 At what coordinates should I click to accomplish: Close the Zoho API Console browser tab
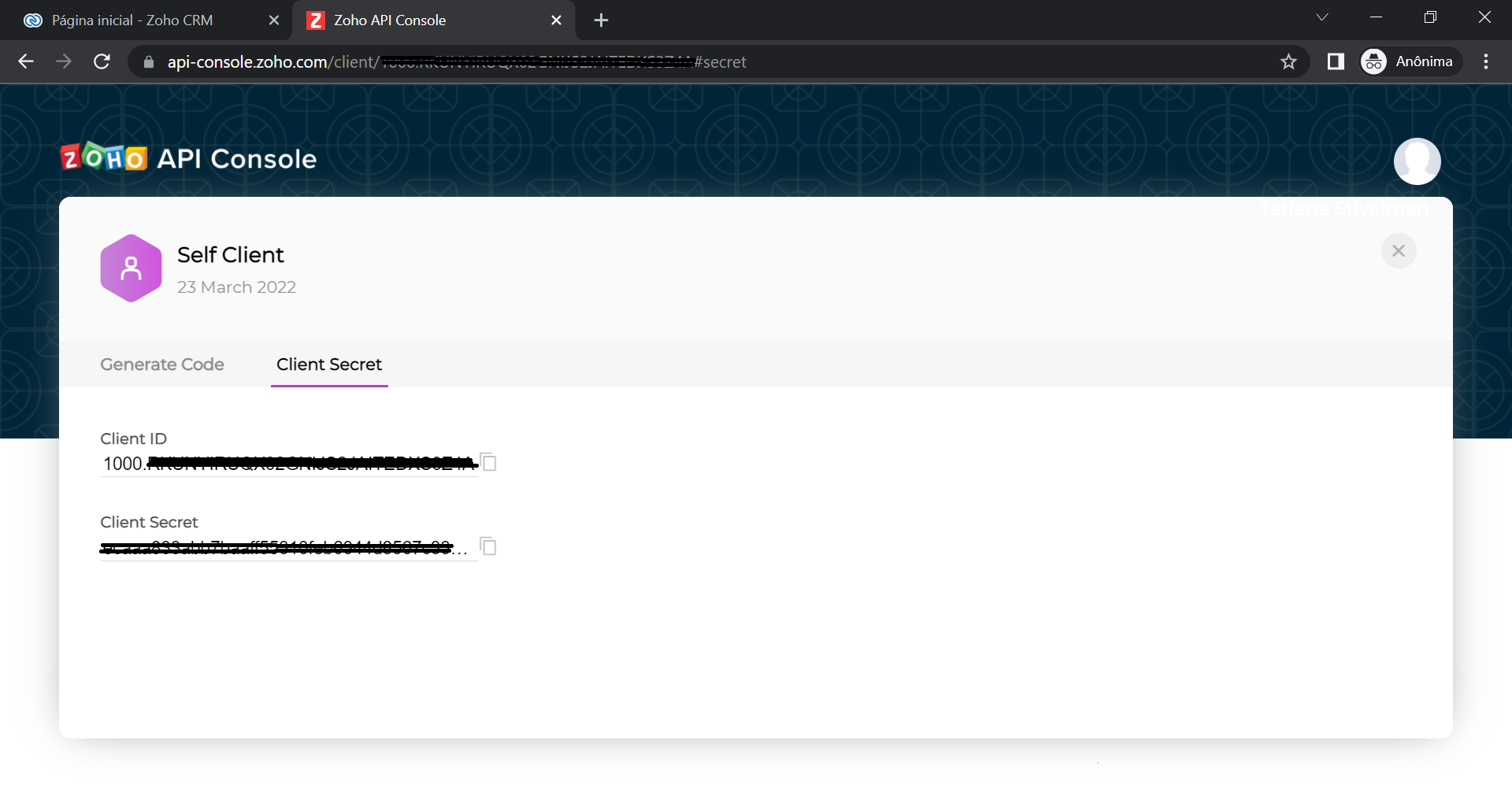pos(556,20)
